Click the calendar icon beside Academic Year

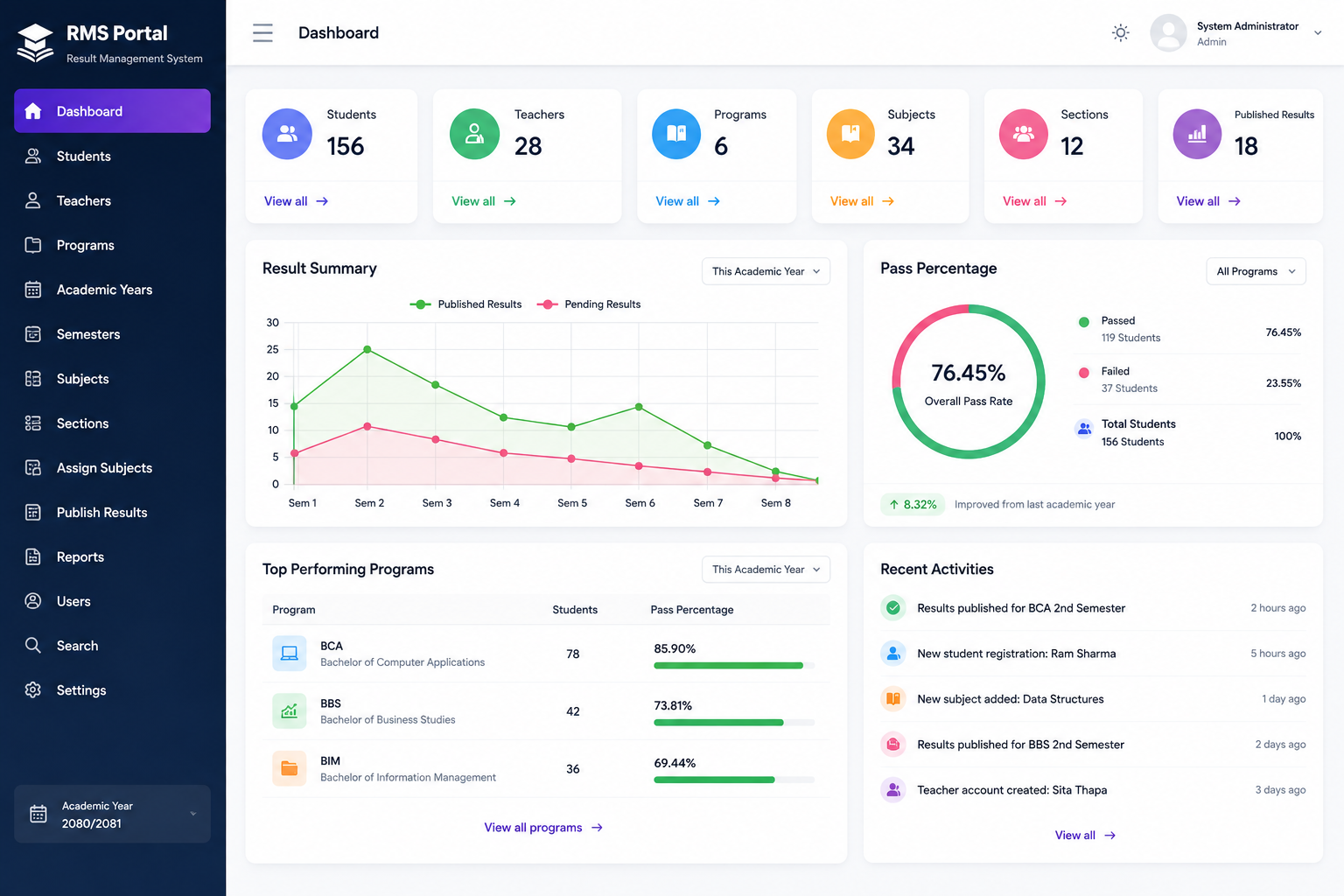38,814
